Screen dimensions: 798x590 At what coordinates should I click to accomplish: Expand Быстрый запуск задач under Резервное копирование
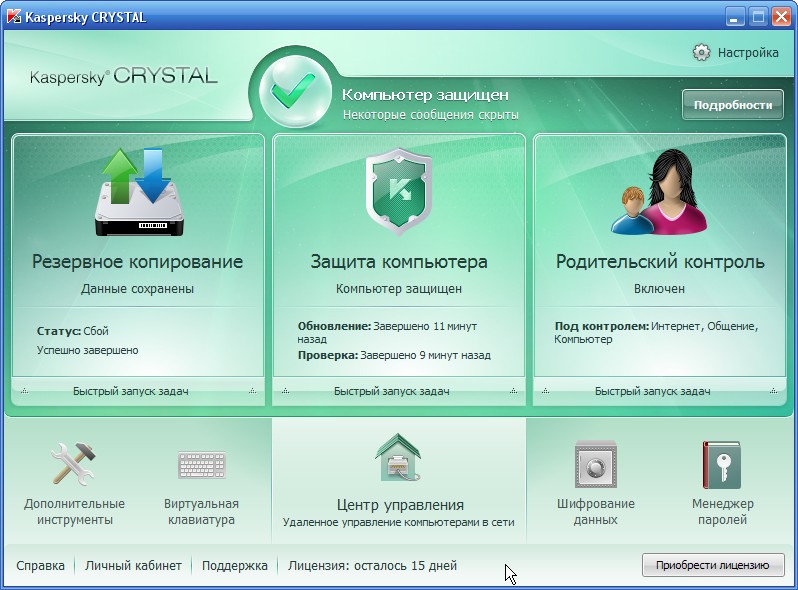coord(138,391)
